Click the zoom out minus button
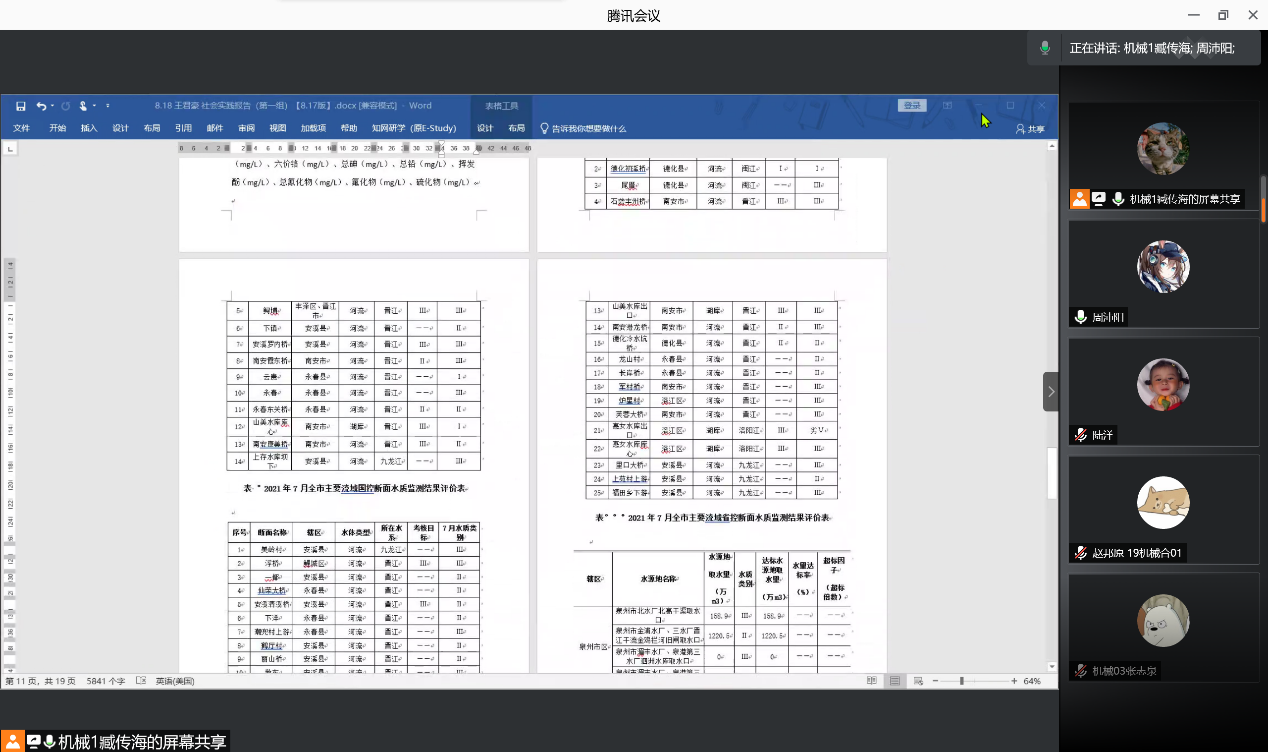Screen dimensions: 1268x752 point(935,681)
